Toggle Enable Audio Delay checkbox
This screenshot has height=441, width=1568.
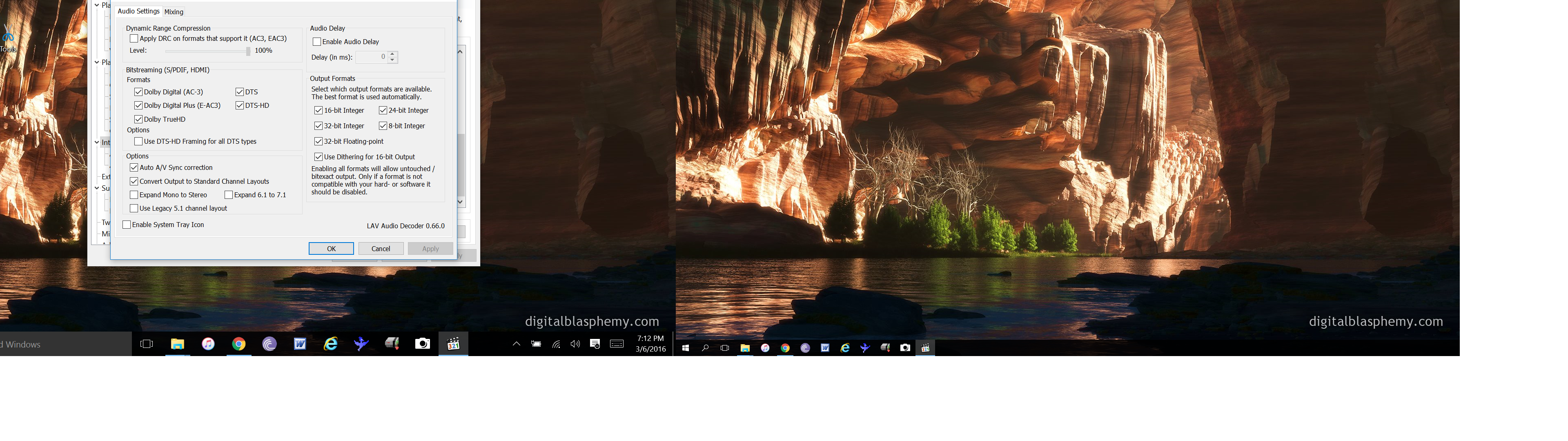[x=316, y=42]
